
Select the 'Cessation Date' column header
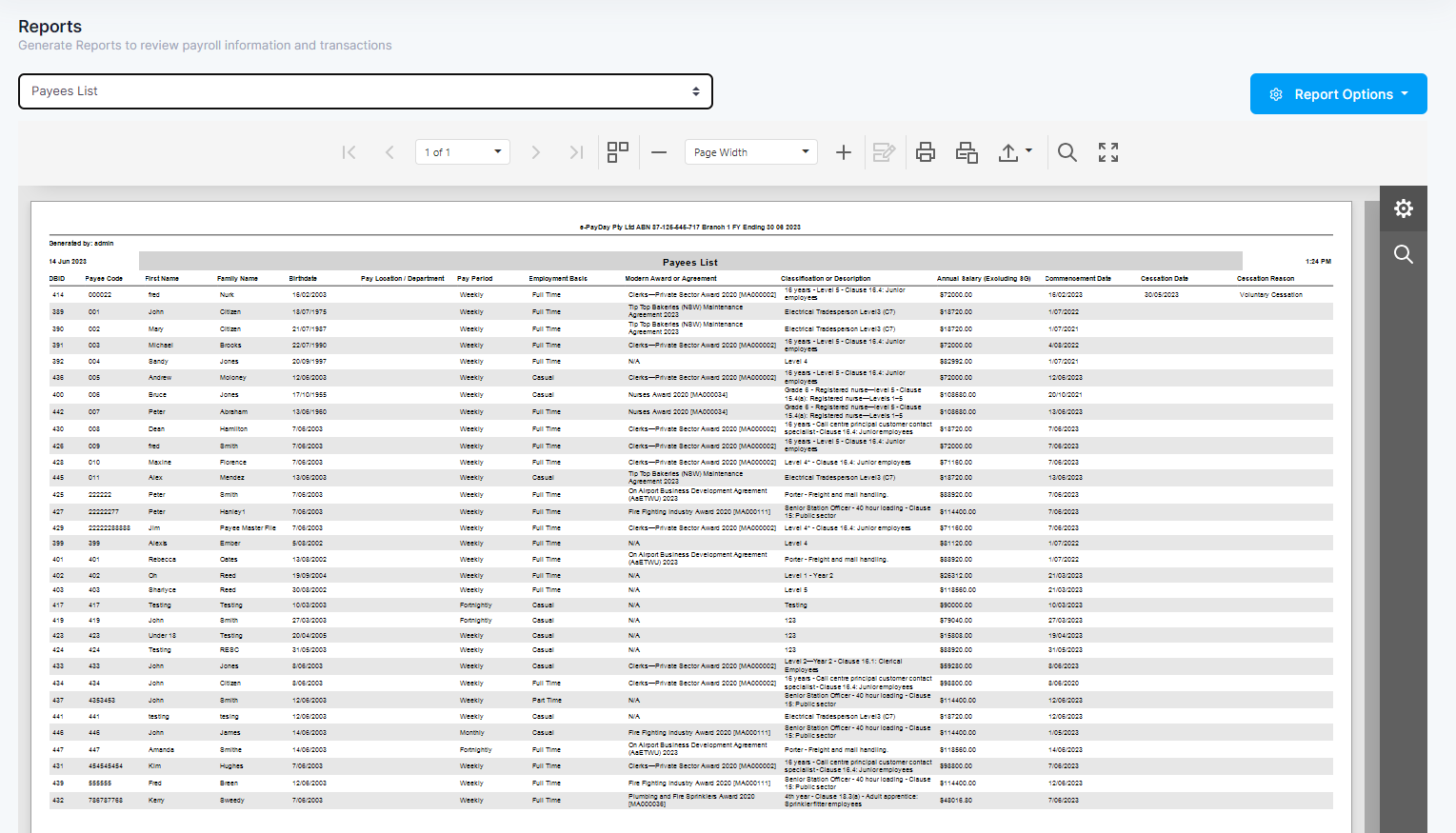1165,279
